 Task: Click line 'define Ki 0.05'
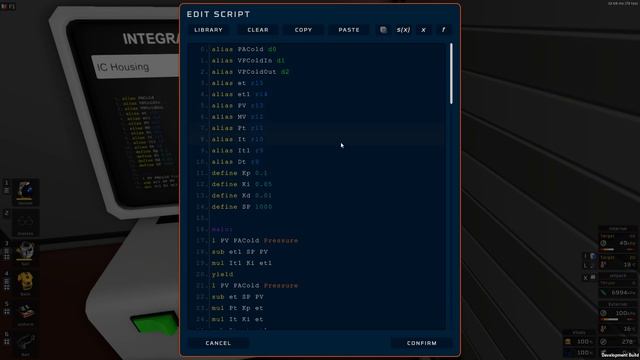[241, 184]
